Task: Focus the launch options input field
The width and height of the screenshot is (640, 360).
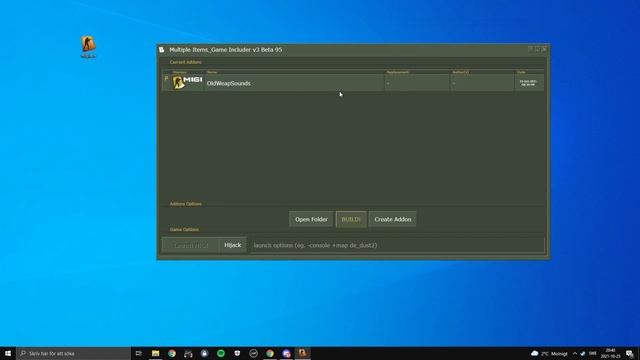Action: coord(397,245)
